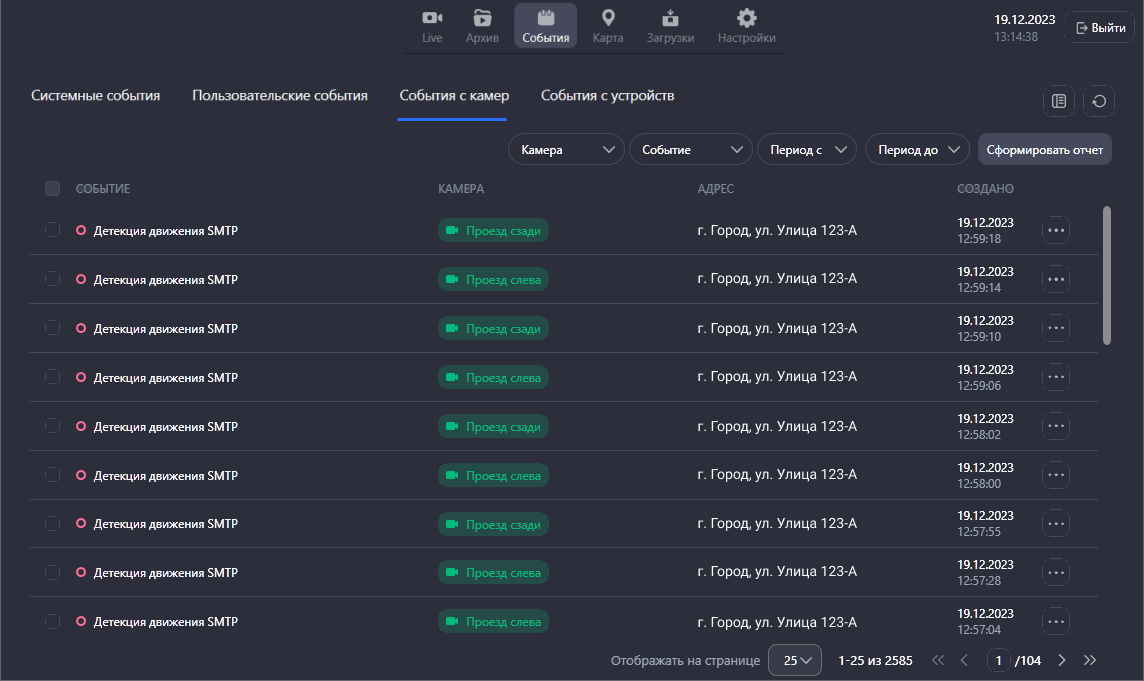Viewport: 1144px width, 681px height.
Task: Open actions menu for 12:59:18 event
Action: [x=1056, y=231]
